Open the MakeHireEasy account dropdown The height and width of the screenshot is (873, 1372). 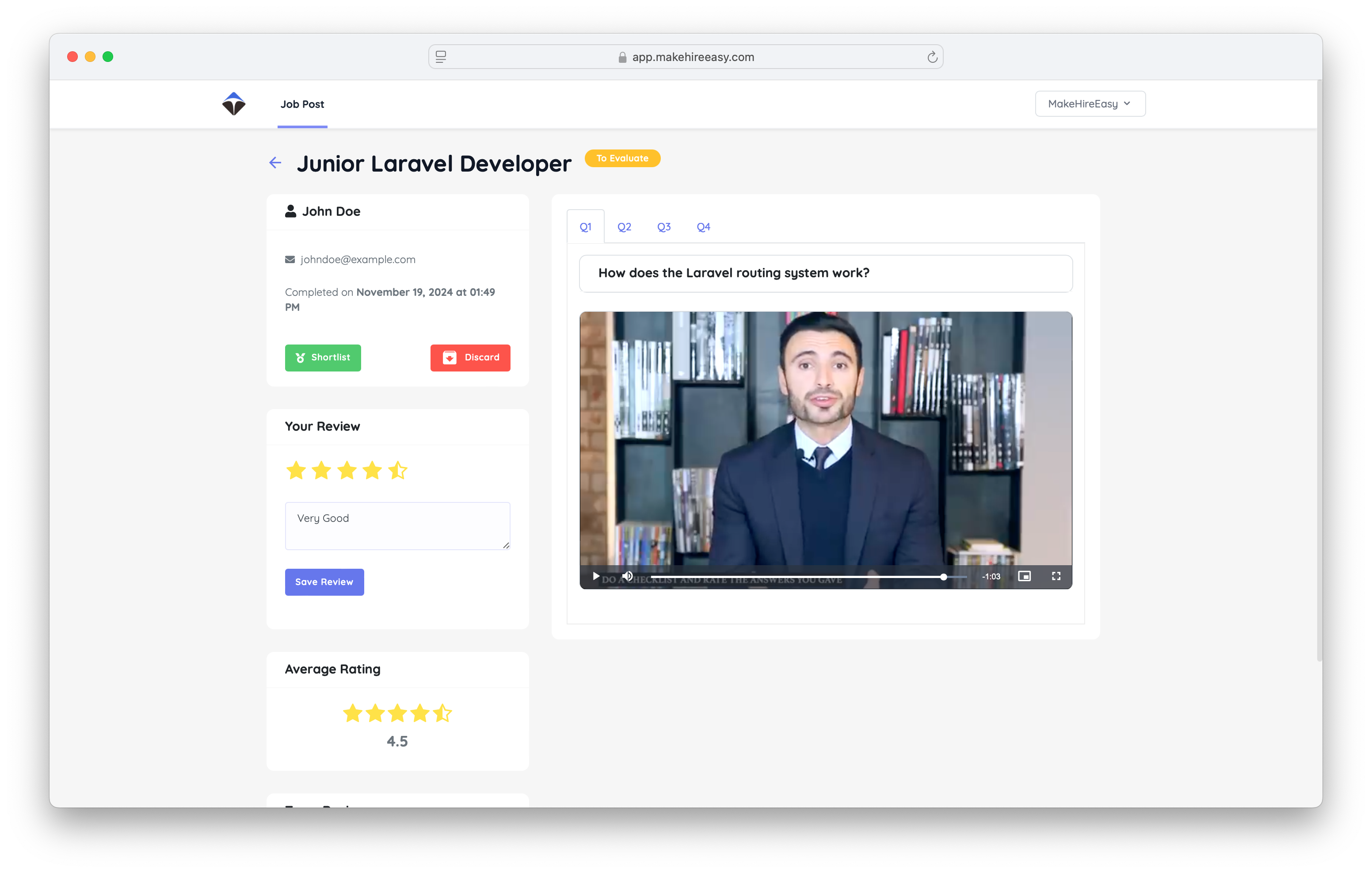(x=1090, y=104)
